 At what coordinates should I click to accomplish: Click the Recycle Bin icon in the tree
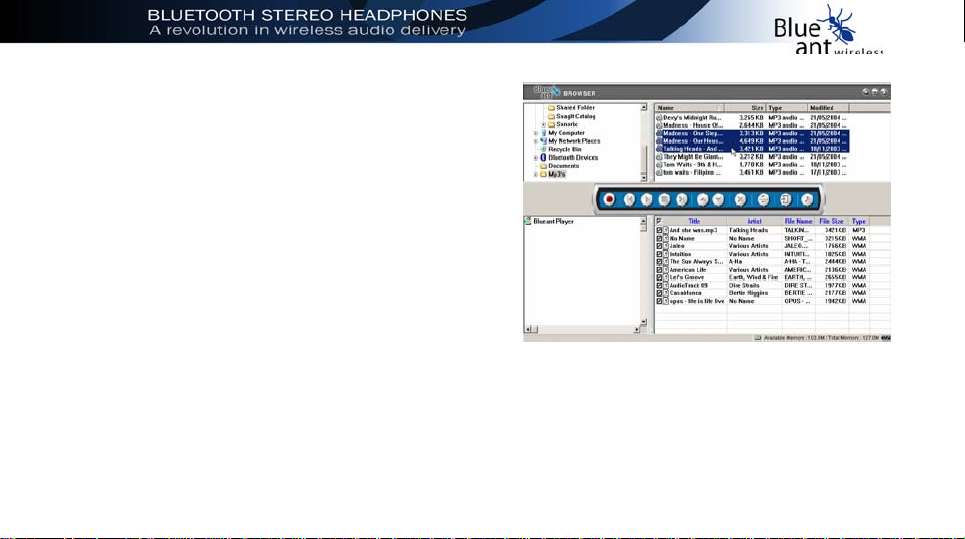(543, 149)
